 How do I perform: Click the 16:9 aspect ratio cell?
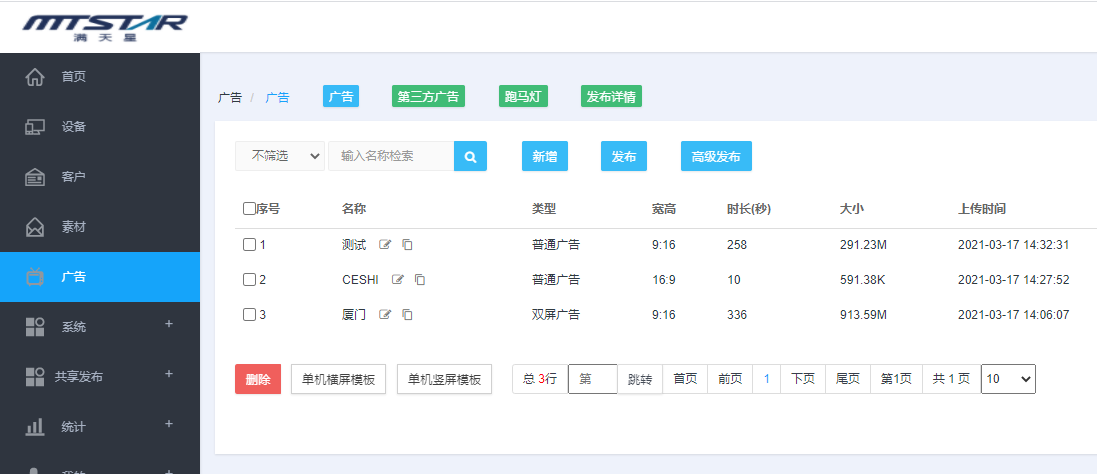point(663,280)
